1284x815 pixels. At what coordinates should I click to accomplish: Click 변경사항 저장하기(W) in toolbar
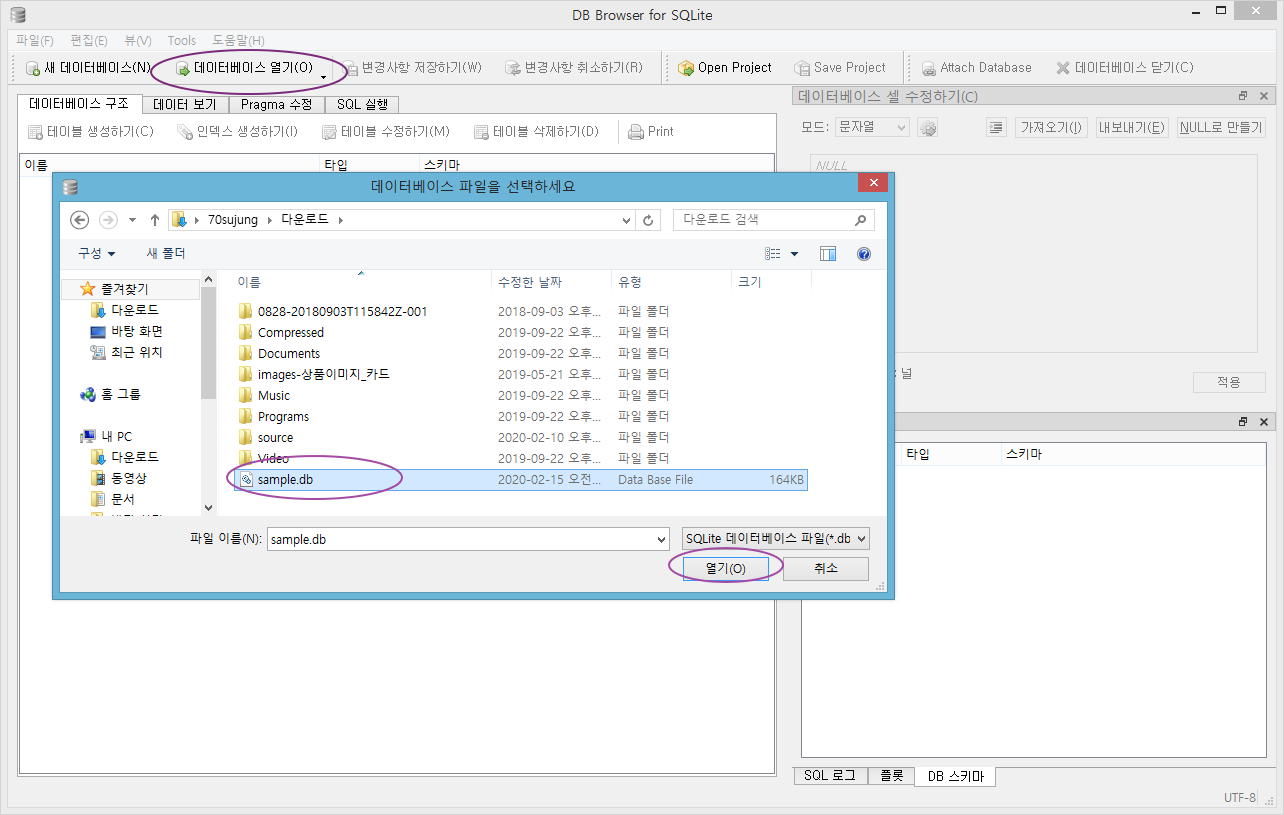(x=413, y=68)
